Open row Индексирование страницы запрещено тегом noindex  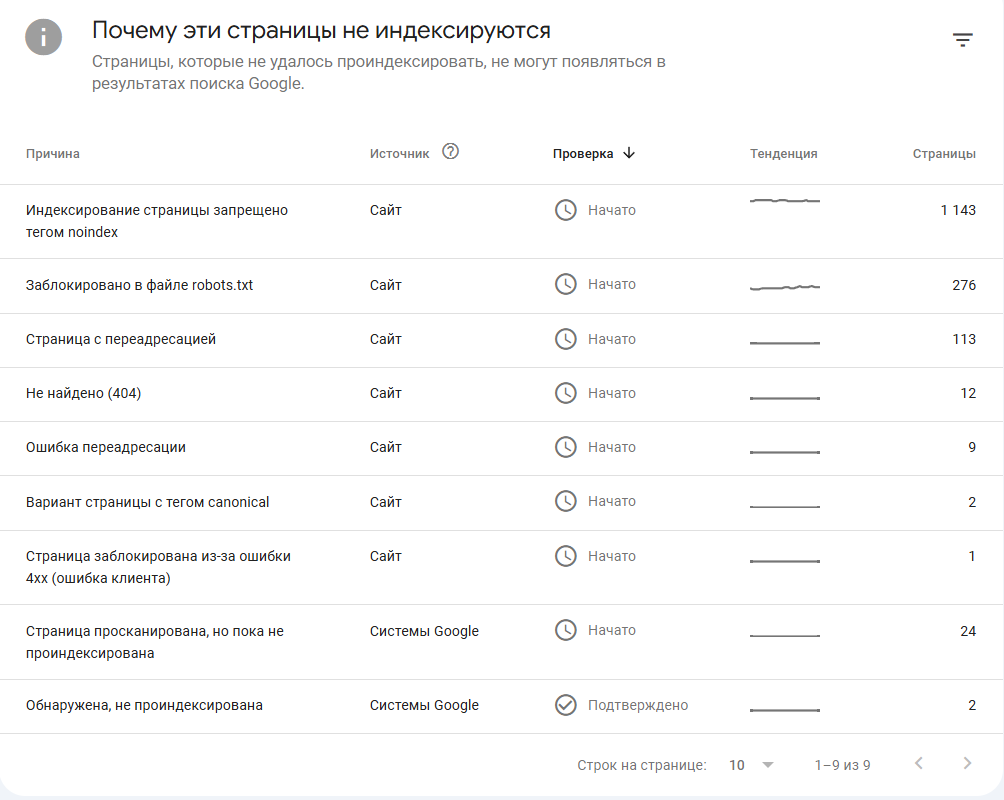click(502, 222)
